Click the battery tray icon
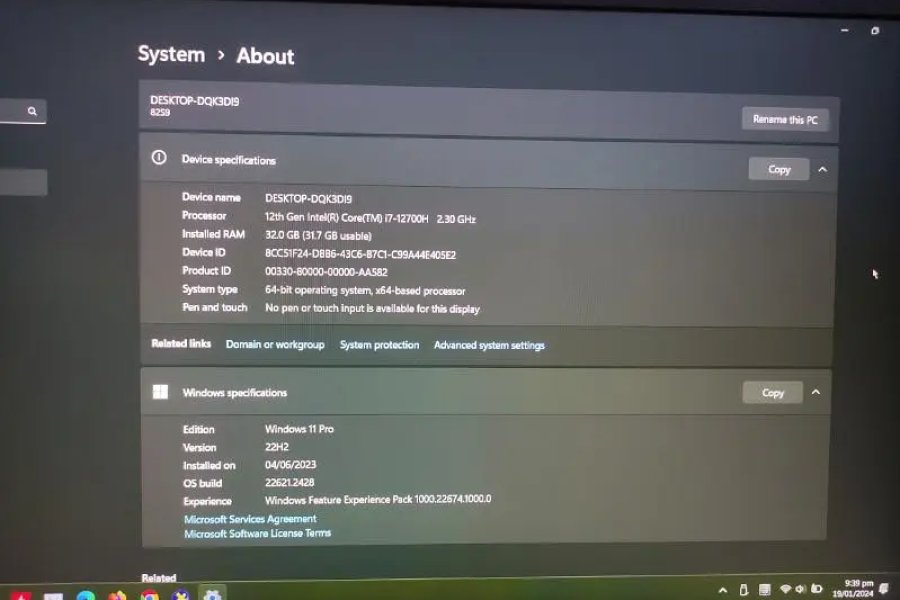 click(x=816, y=589)
